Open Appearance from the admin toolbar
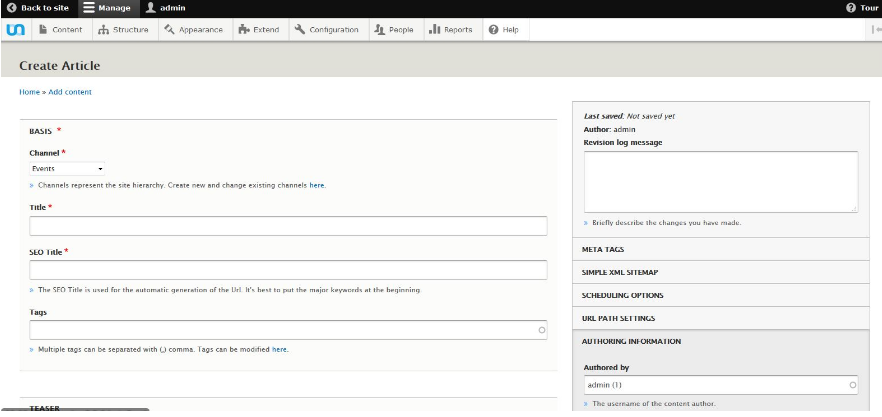The width and height of the screenshot is (882, 417). click(x=194, y=30)
